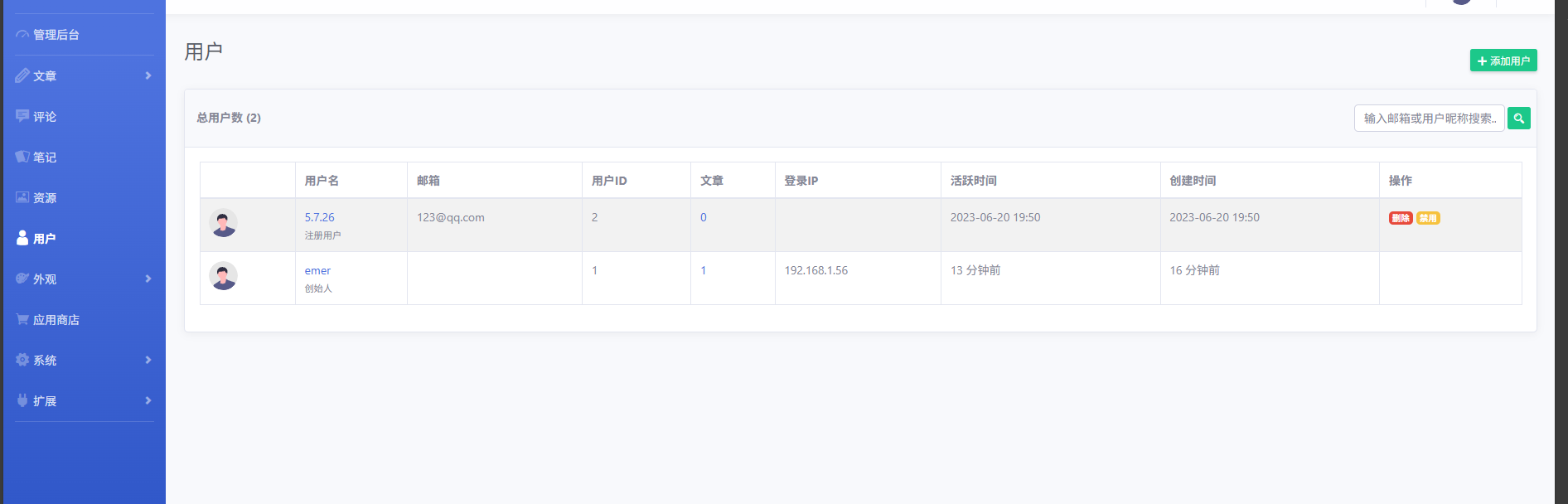Click avatar thumbnail of user 5.7.26
The height and width of the screenshot is (504, 1568).
(223, 224)
